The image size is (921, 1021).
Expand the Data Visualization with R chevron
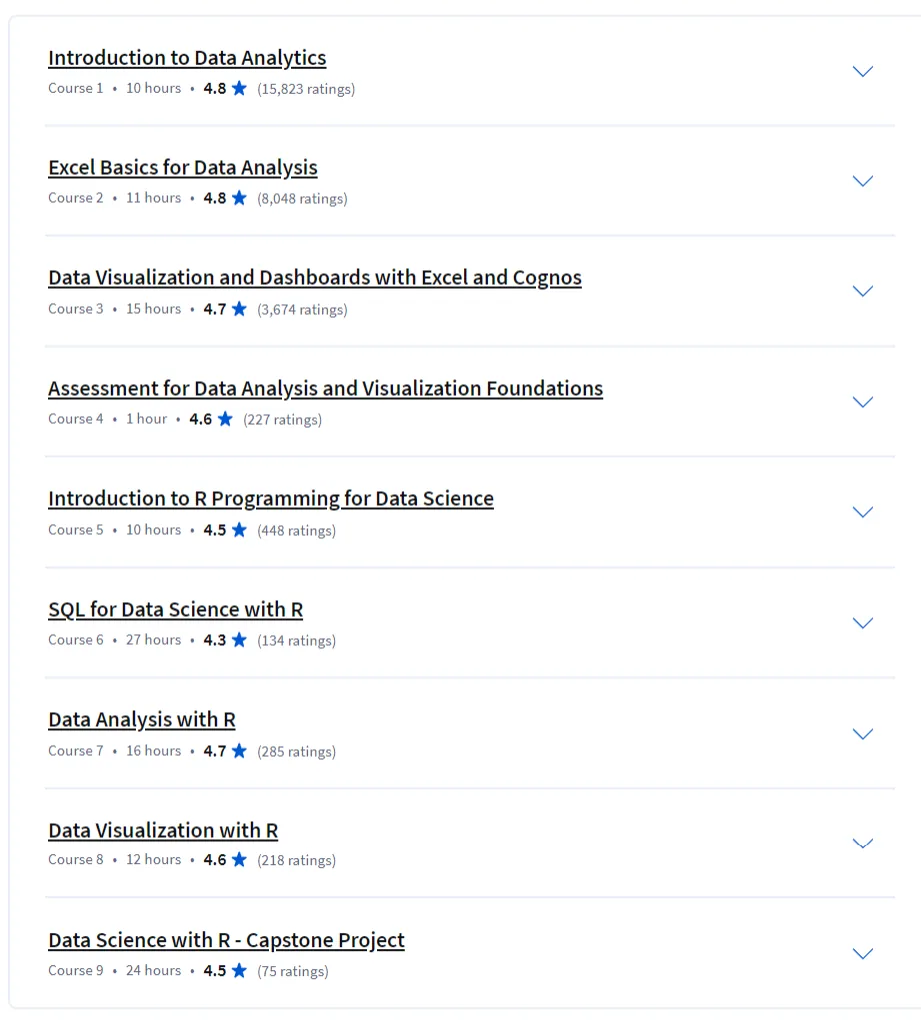coord(862,843)
